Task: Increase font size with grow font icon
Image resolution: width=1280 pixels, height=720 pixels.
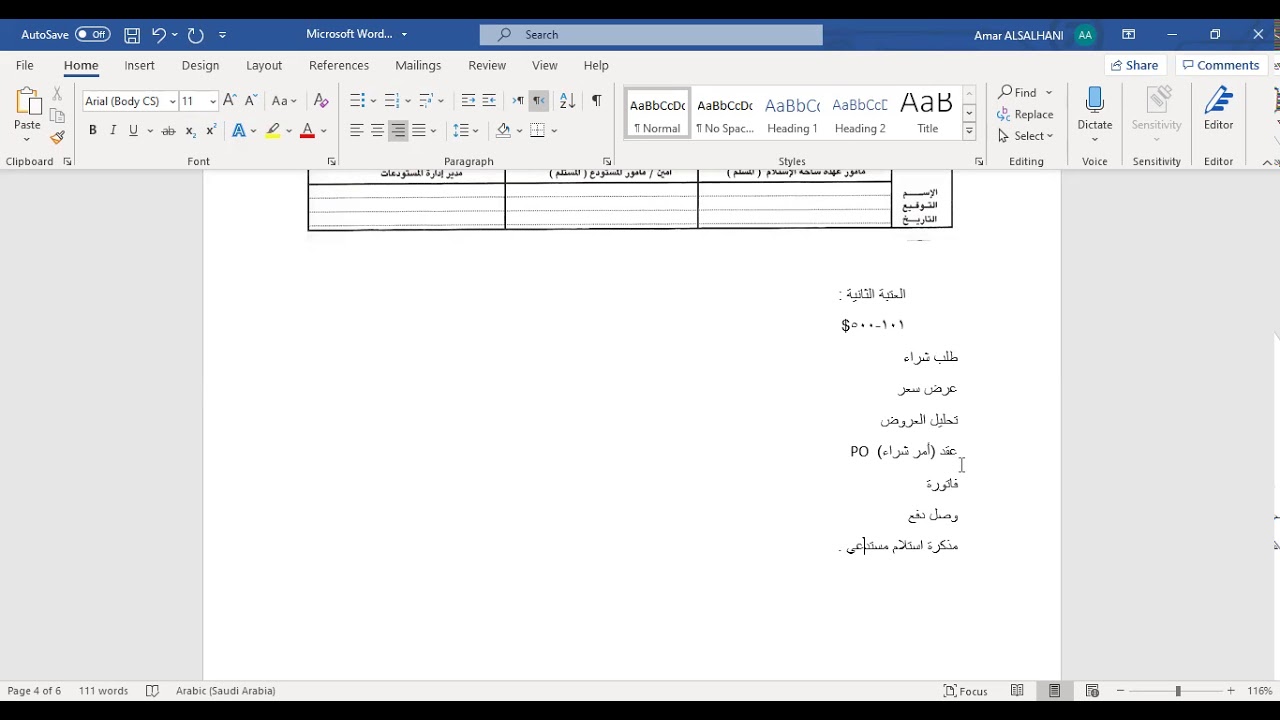Action: coord(230,101)
